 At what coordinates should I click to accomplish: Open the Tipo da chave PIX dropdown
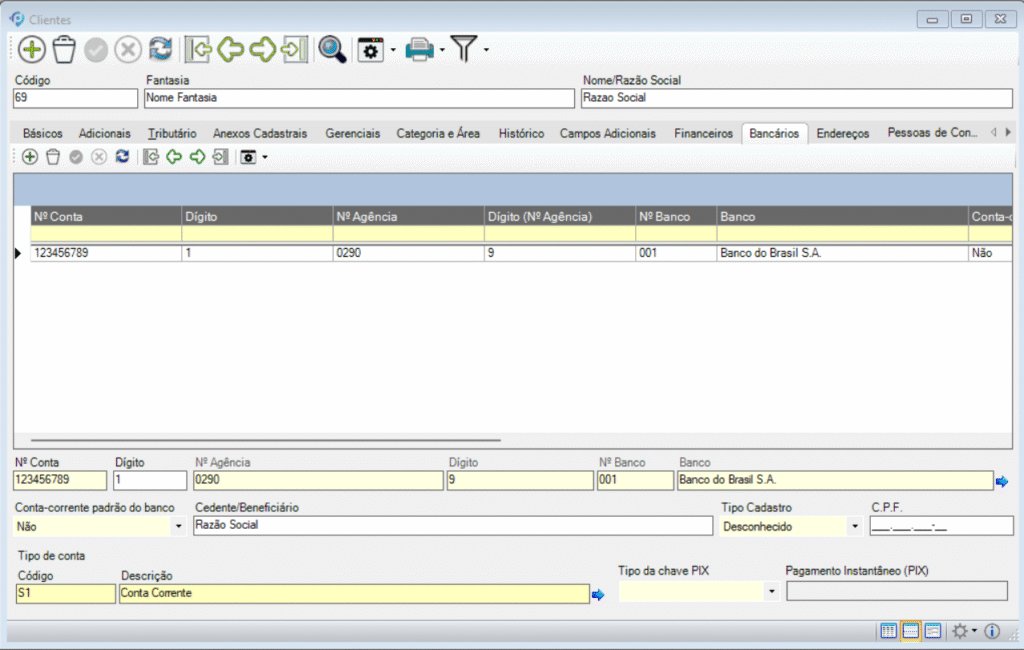770,592
